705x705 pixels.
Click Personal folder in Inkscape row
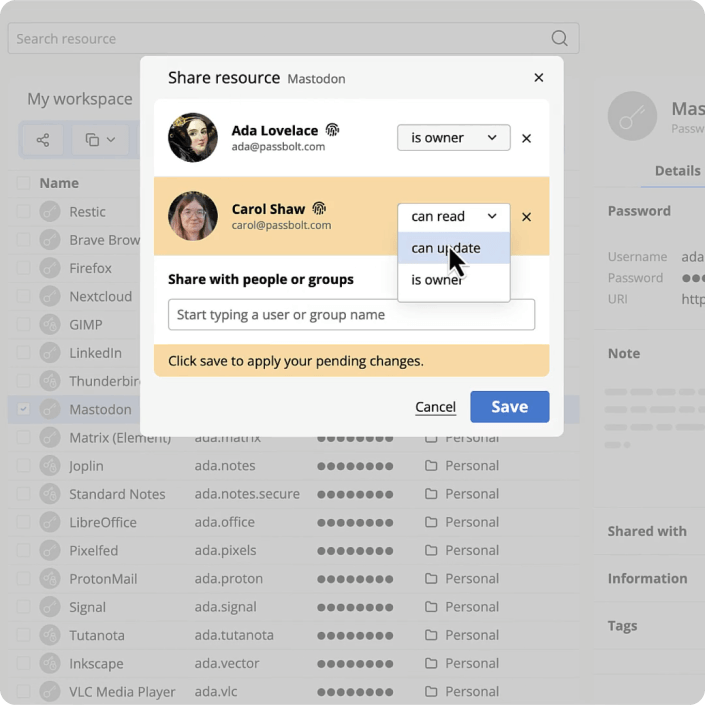tap(472, 663)
